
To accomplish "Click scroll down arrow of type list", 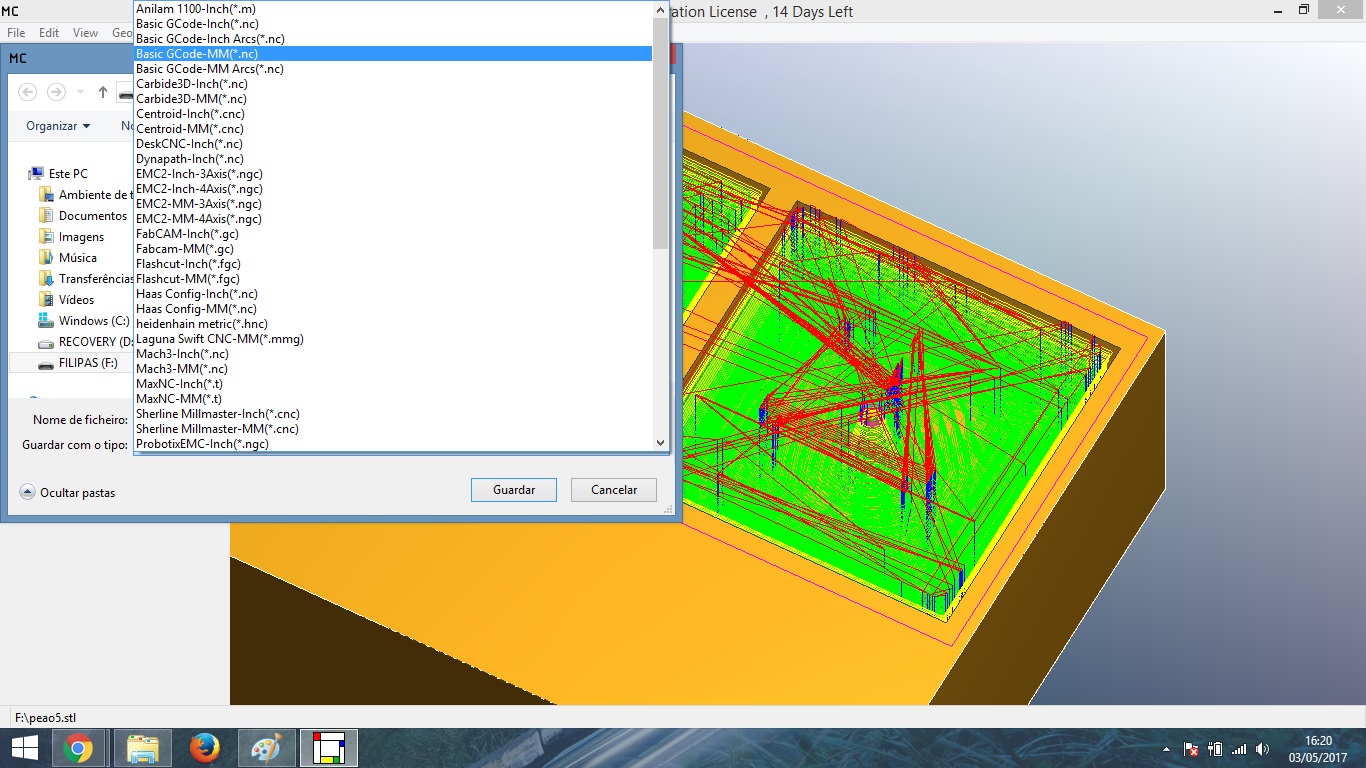I will click(660, 443).
